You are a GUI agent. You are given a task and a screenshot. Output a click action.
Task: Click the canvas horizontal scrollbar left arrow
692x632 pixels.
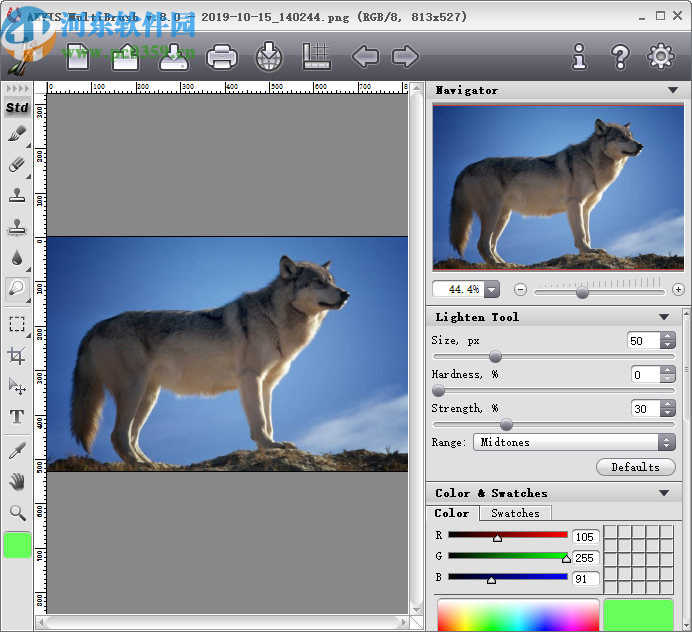[x=41, y=623]
